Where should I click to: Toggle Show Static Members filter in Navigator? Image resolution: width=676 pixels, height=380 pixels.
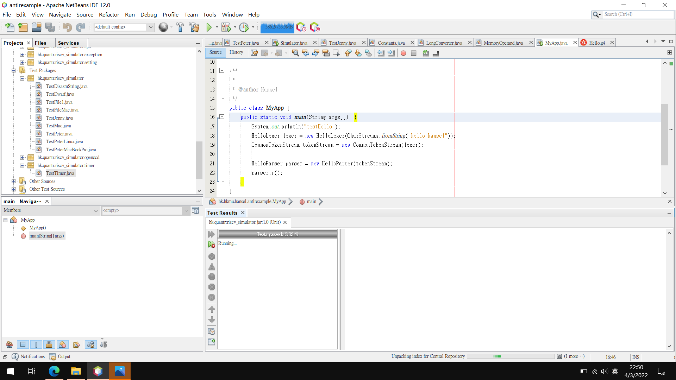coord(36,345)
